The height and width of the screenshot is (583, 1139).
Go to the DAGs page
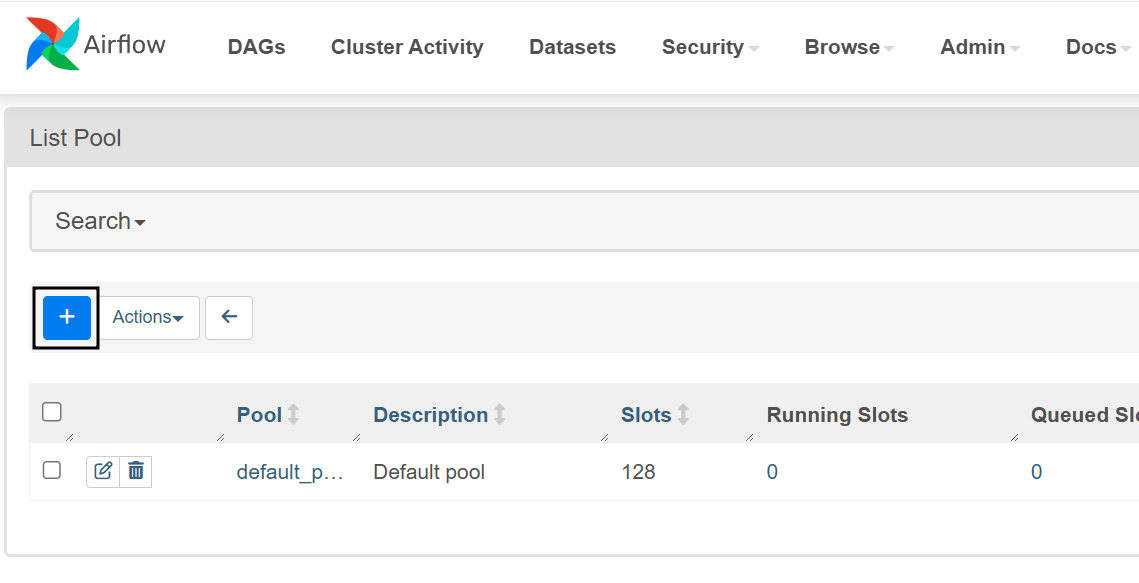pos(256,47)
